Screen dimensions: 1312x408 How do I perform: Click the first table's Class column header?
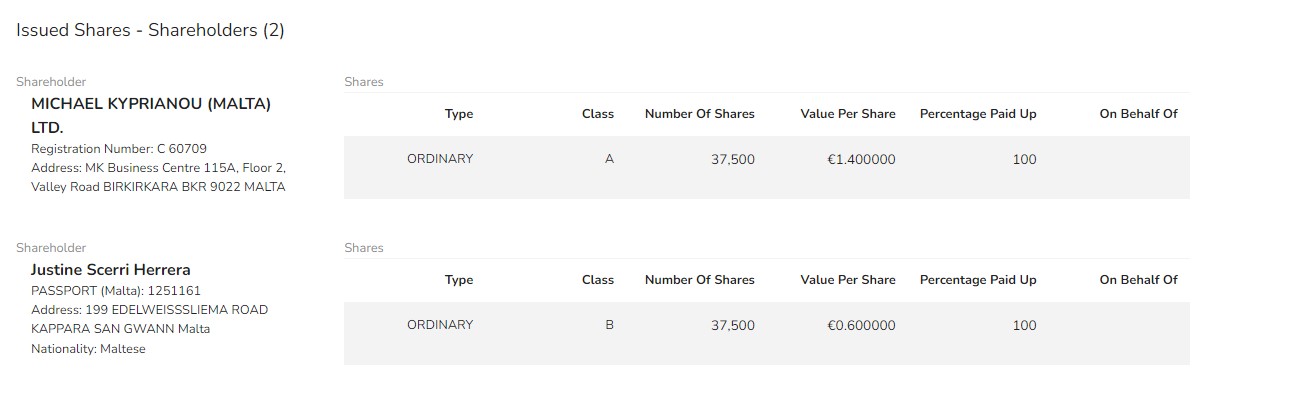598,114
